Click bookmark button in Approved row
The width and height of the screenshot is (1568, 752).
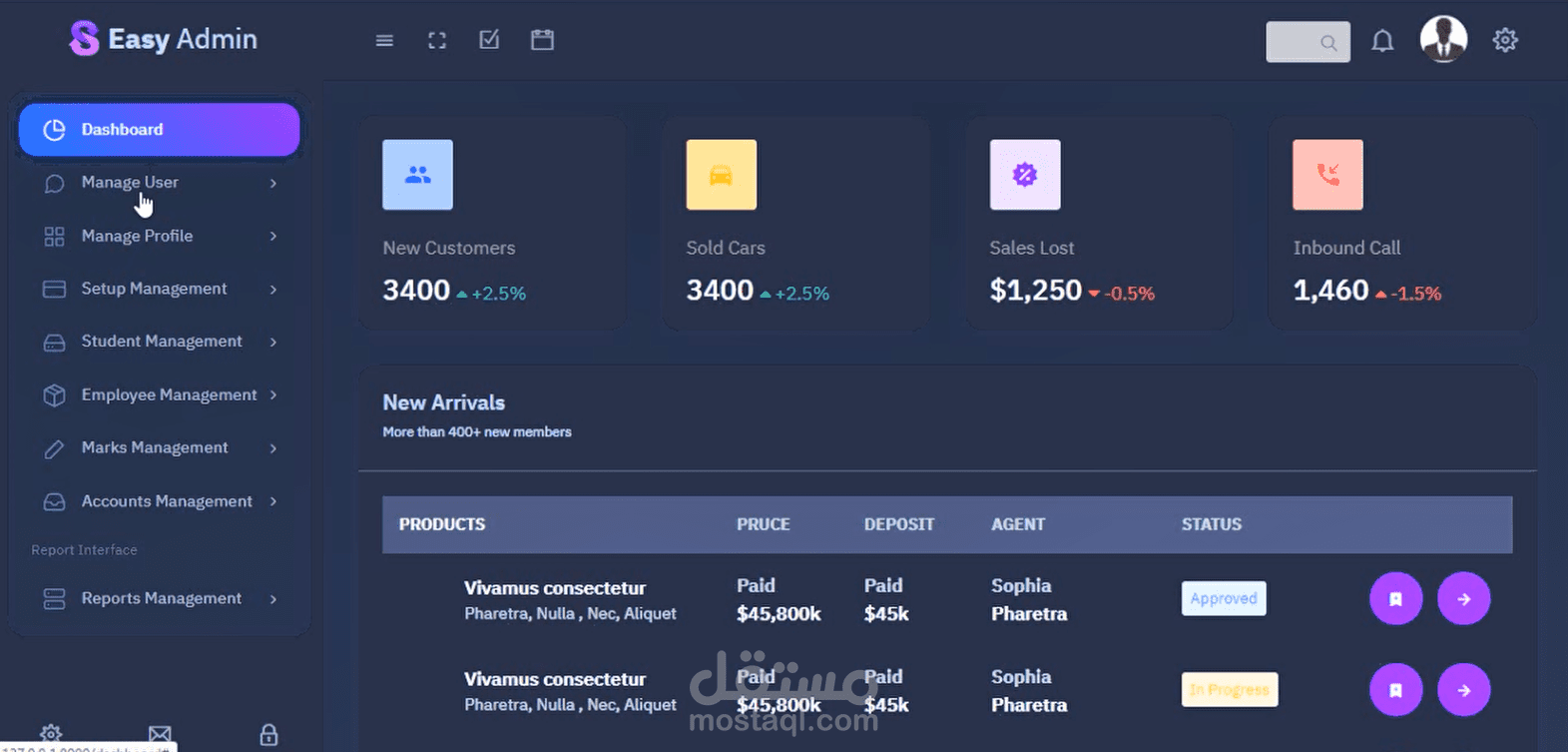pyautogui.click(x=1395, y=598)
